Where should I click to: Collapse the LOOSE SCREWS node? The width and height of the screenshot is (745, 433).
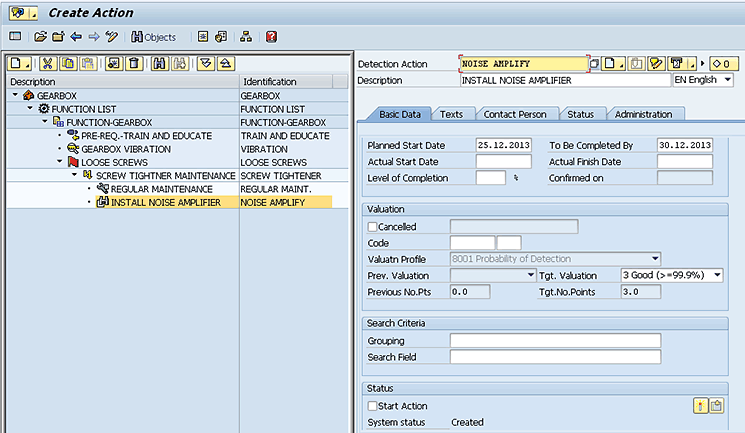(x=59, y=162)
